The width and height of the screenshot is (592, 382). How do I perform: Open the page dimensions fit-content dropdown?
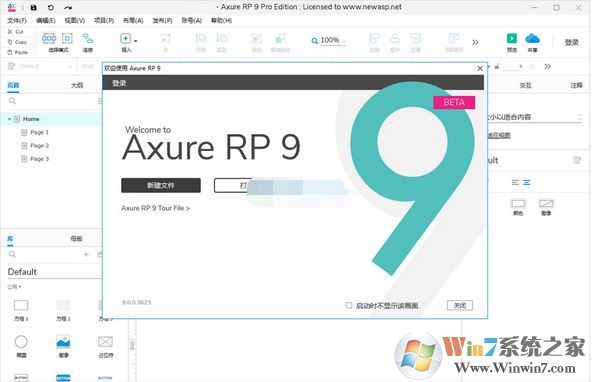tap(535, 117)
